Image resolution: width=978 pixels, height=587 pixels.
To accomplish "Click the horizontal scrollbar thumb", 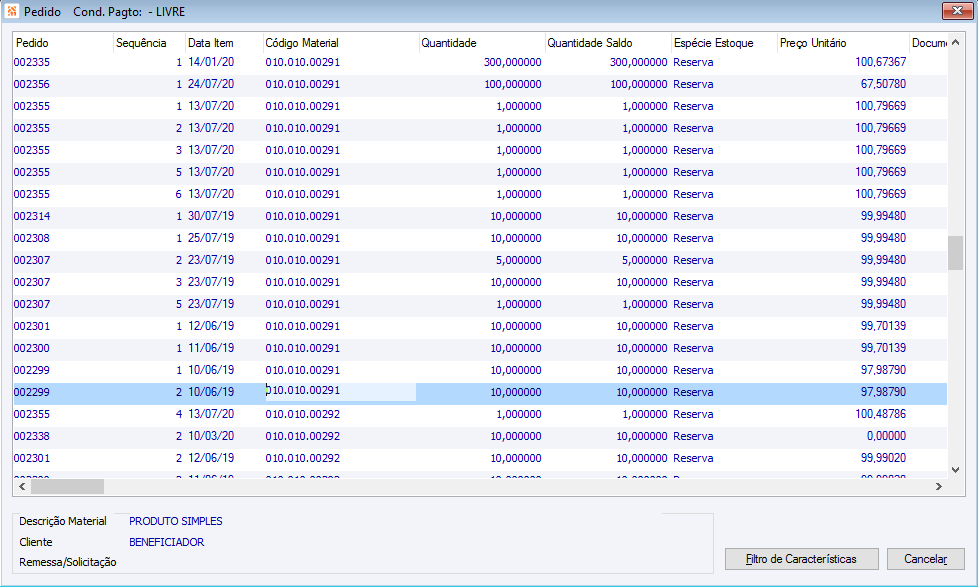I will pyautogui.click(x=67, y=487).
